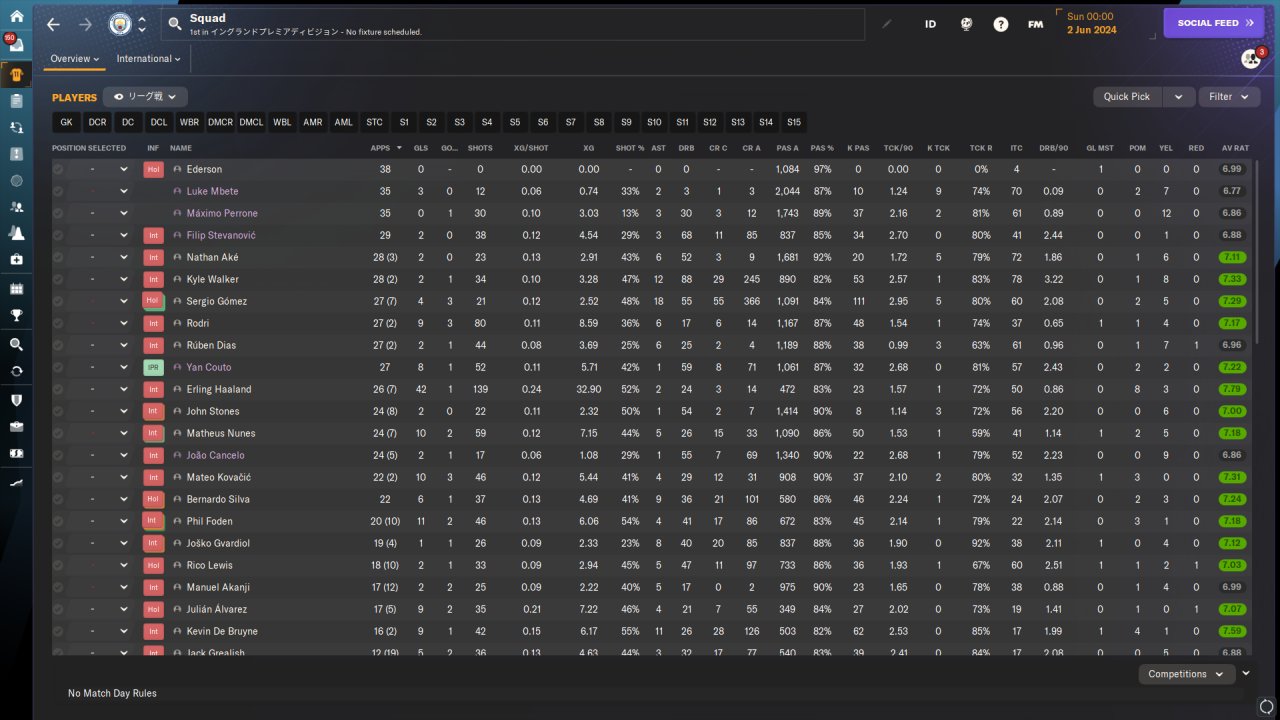Click the squad list vertical scrollbar
Viewport: 1280px width, 720px height.
pos(1256,250)
